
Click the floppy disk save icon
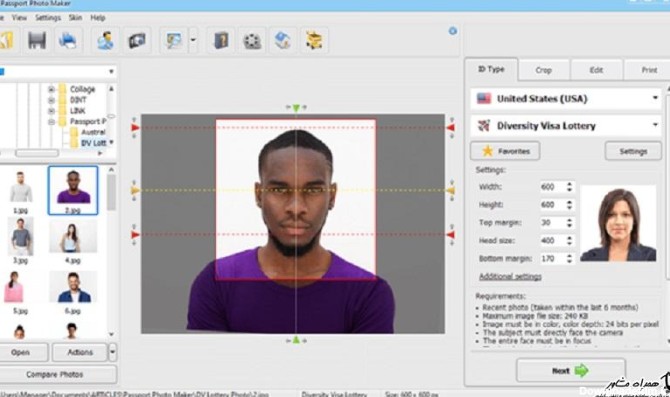[37, 41]
